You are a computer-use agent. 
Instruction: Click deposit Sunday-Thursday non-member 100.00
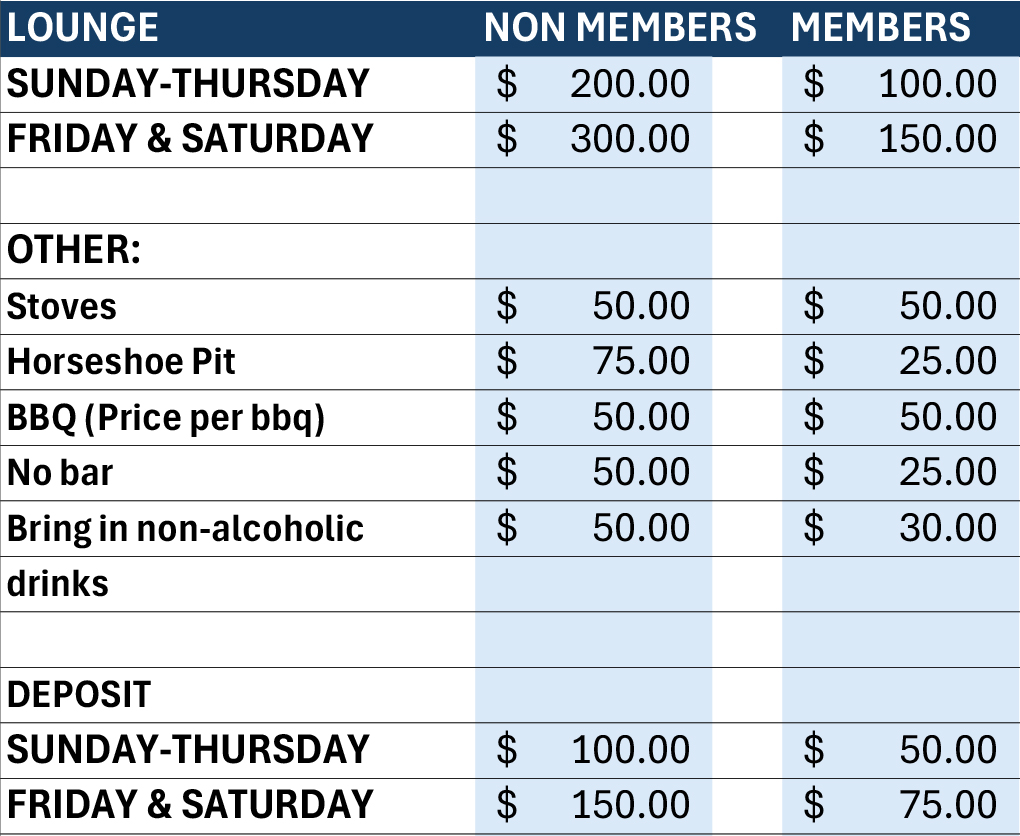click(593, 751)
